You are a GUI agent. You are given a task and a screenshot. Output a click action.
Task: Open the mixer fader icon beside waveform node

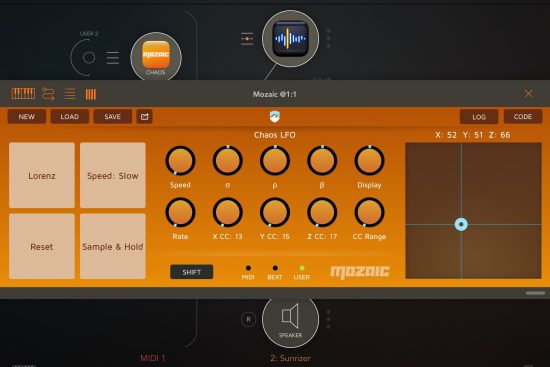click(247, 39)
